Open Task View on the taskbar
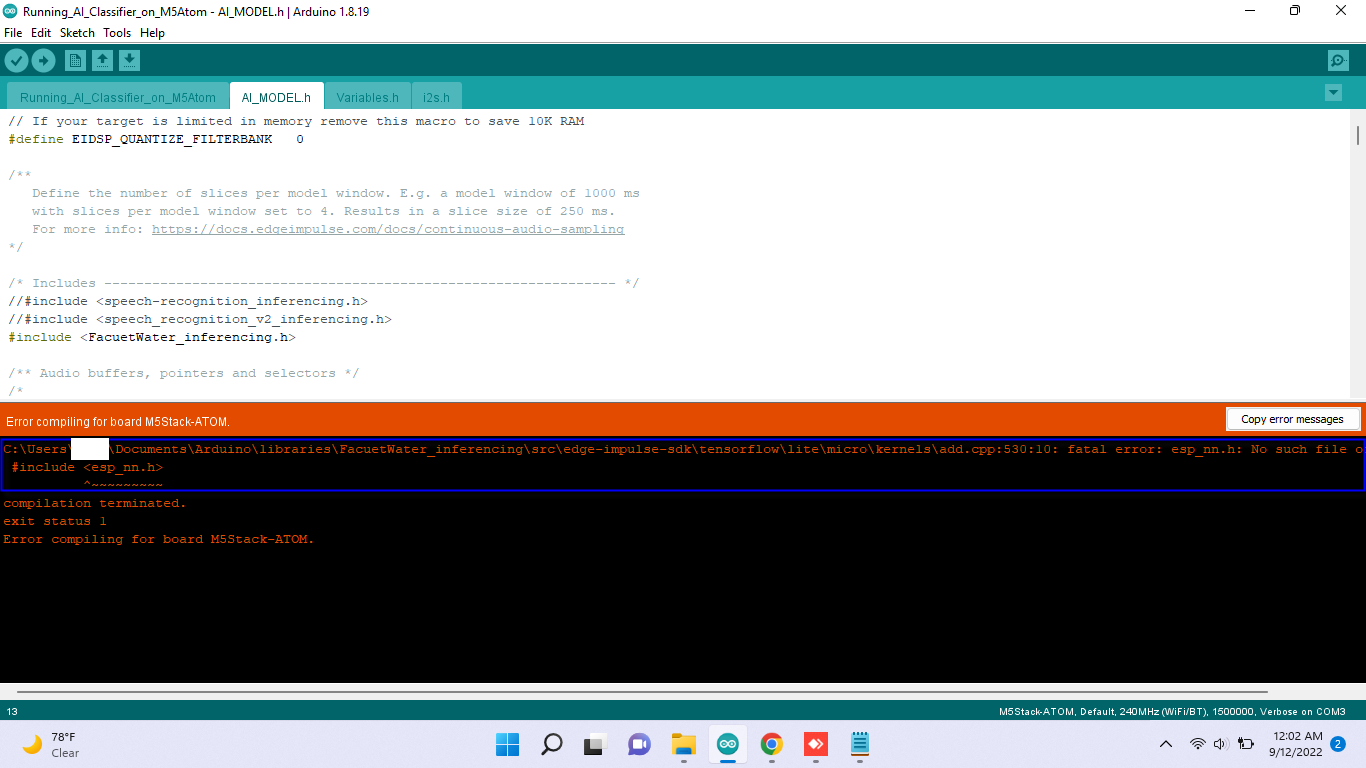1366x768 pixels. pyautogui.click(x=595, y=744)
